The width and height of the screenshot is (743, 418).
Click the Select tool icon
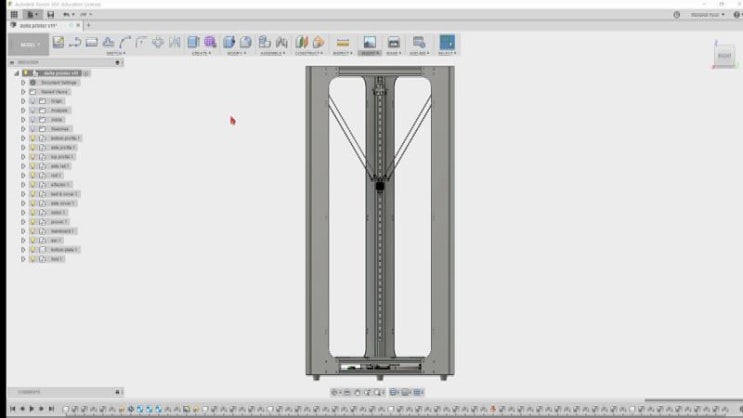tap(446, 42)
